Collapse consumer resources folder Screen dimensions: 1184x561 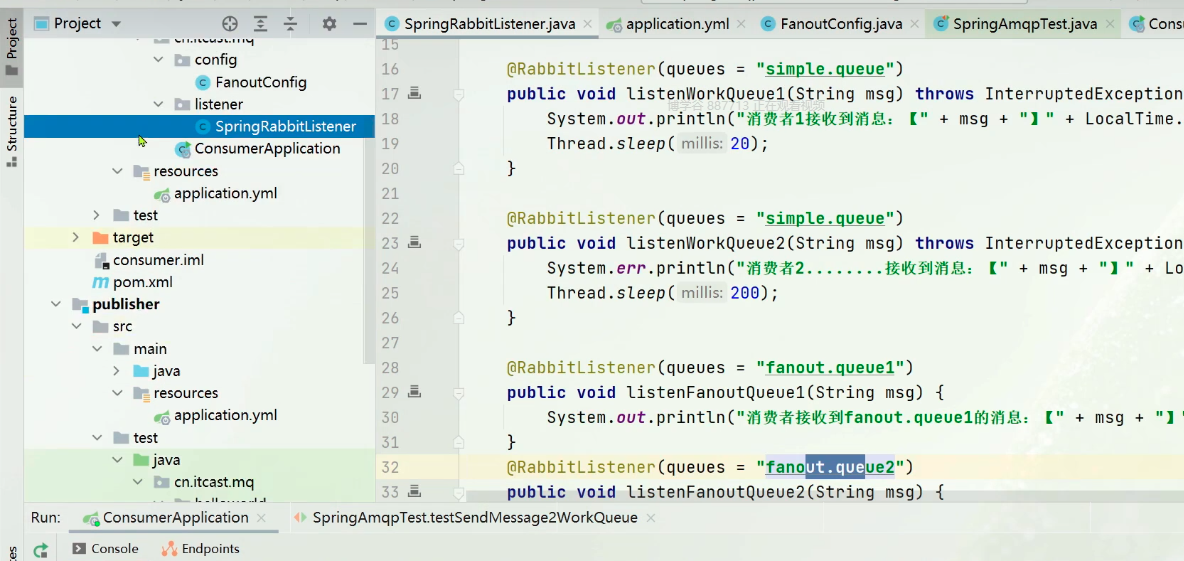(117, 171)
